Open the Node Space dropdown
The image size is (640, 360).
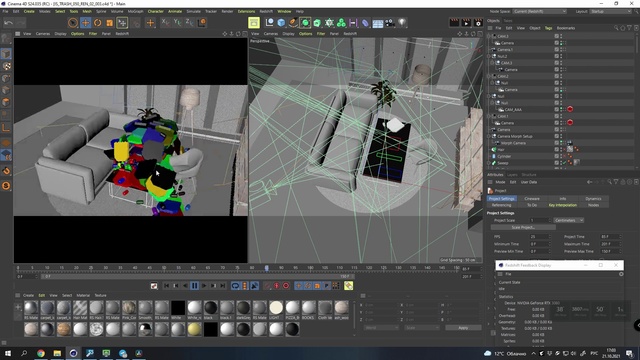540,11
